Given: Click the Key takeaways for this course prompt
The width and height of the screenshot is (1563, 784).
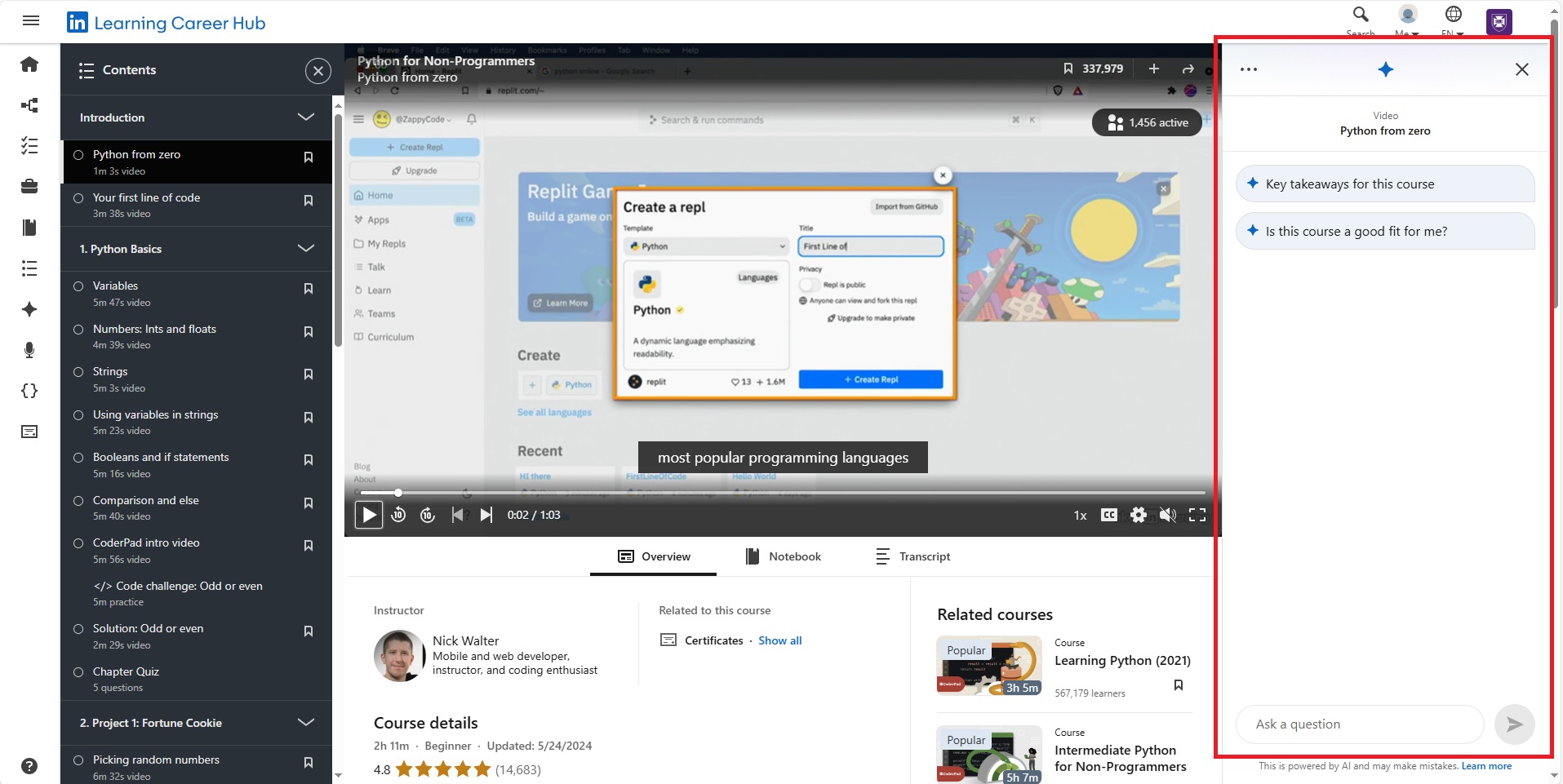Looking at the screenshot, I should 1385,184.
